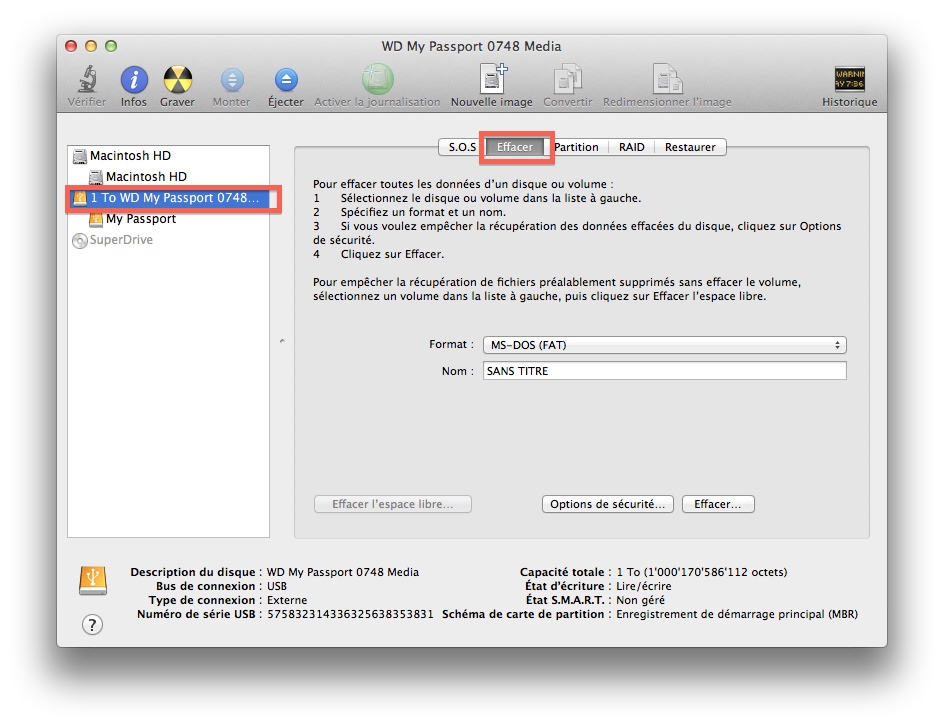Click the Graver burn icon

[x=177, y=80]
